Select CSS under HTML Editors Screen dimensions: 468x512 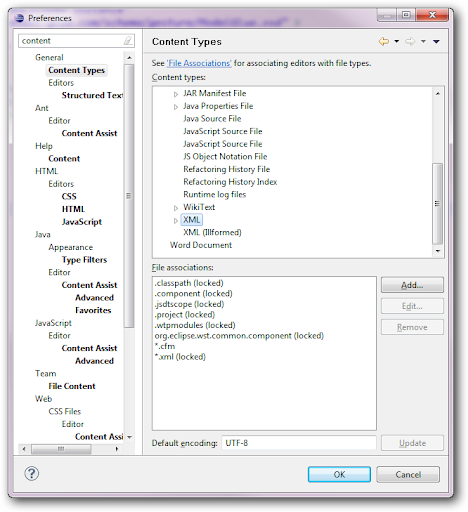pos(69,196)
